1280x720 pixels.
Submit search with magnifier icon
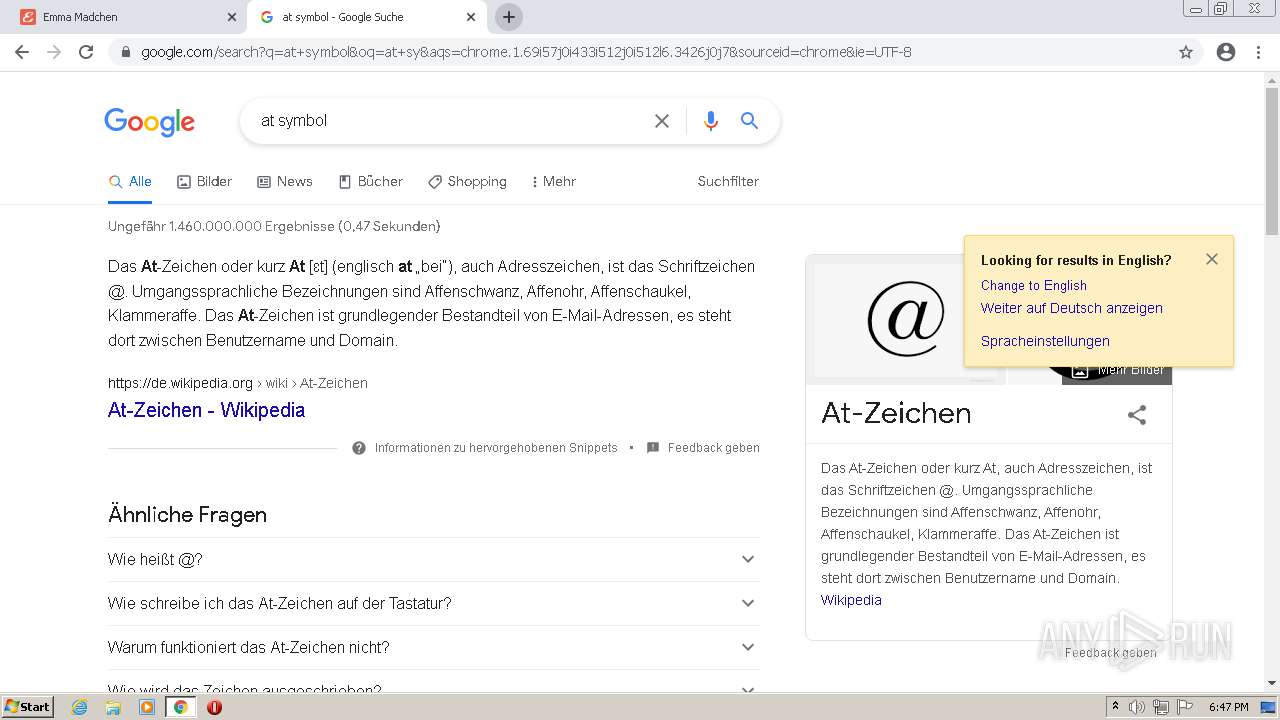tap(749, 121)
